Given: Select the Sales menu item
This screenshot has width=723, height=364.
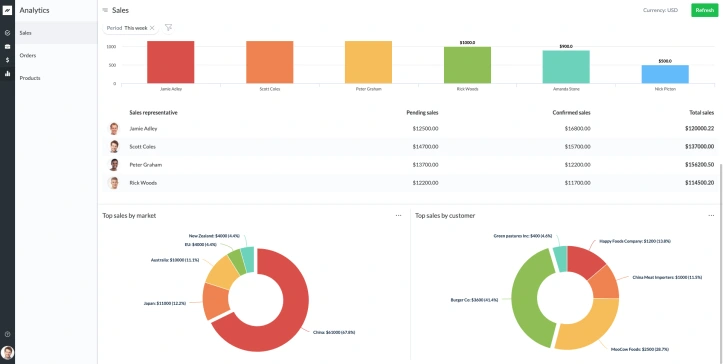Looking at the screenshot, I should point(56,33).
